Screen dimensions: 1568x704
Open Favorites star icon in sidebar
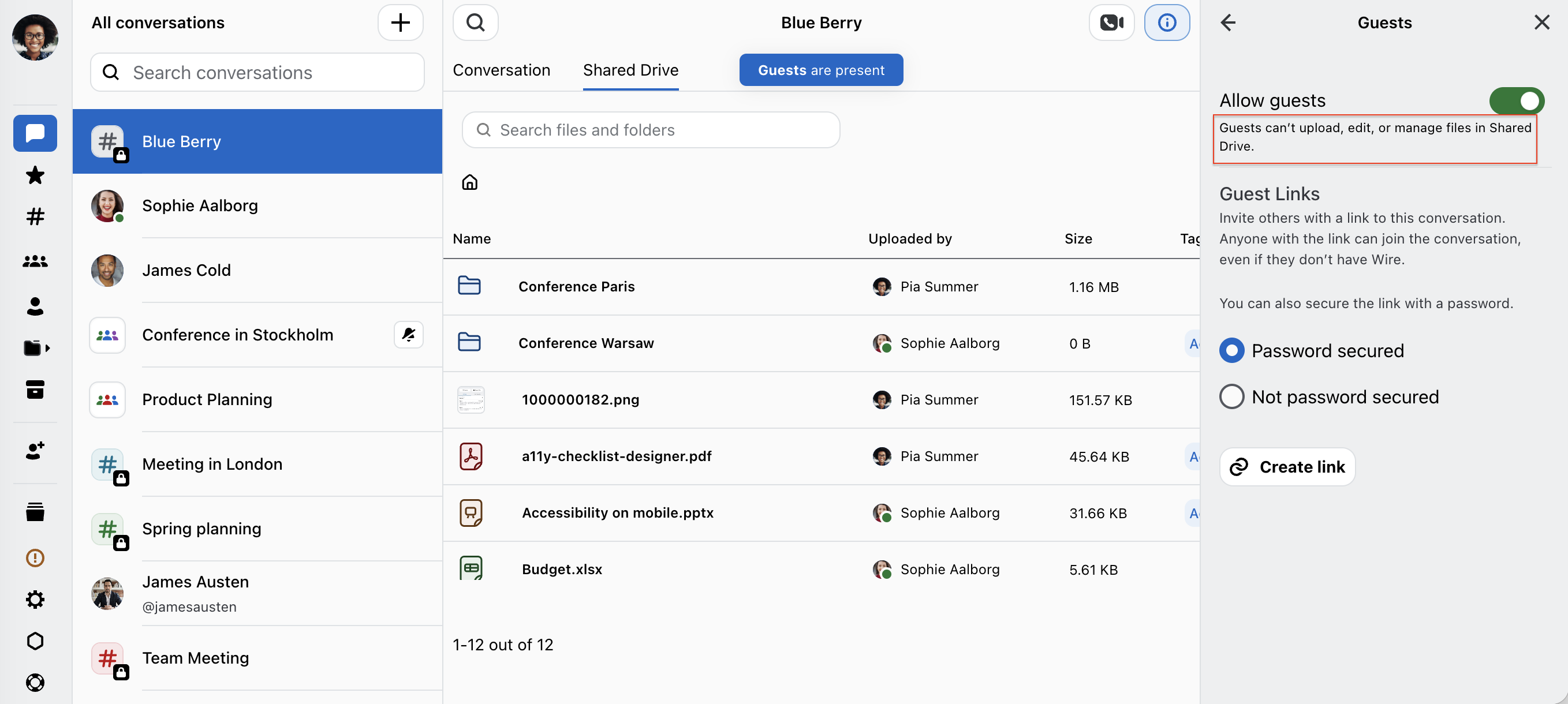coord(35,175)
